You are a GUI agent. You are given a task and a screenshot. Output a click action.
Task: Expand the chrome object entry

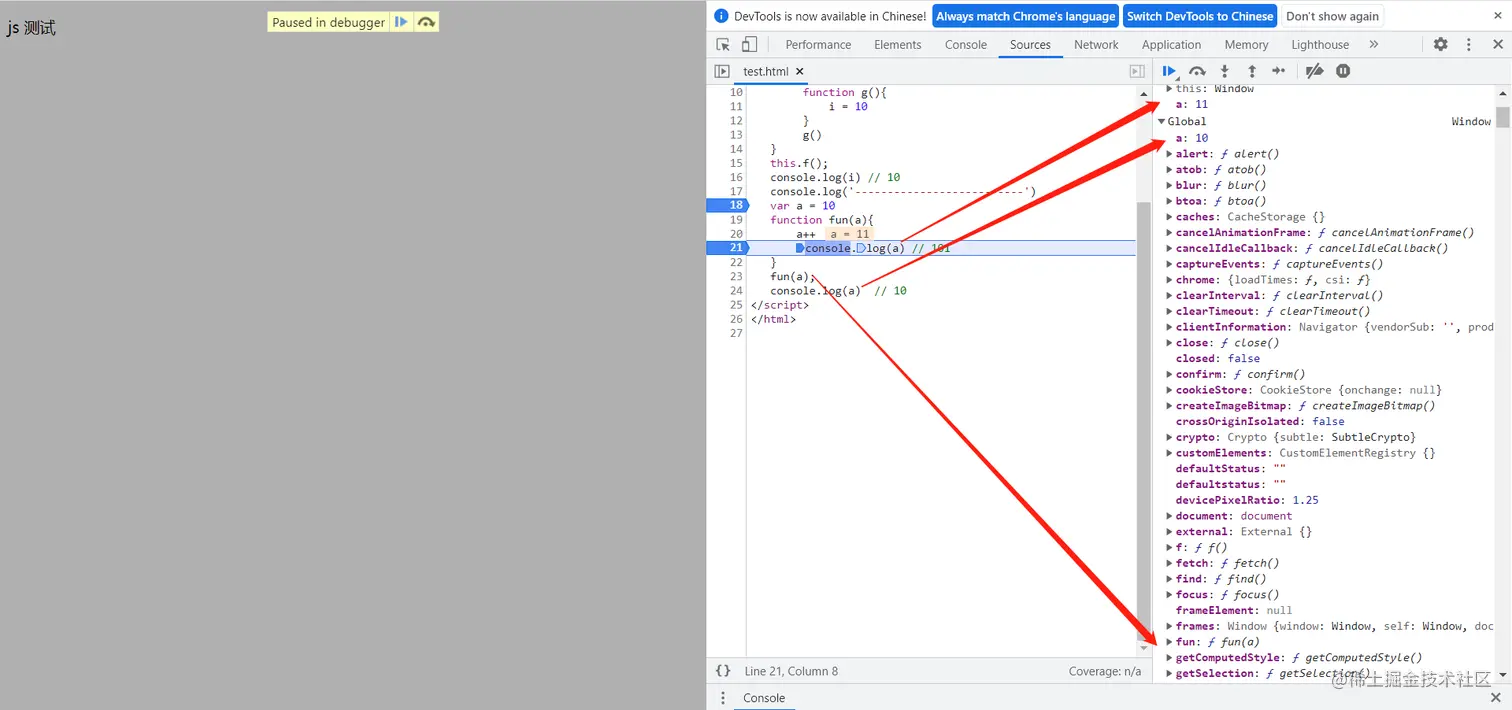1170,280
